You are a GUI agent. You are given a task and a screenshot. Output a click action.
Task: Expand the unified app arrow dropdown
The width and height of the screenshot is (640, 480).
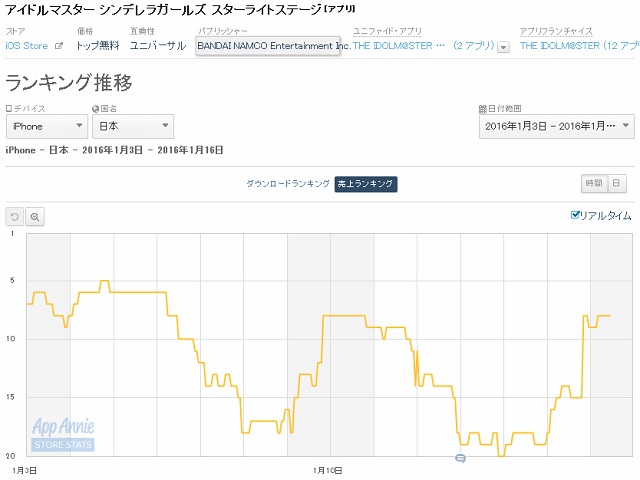(x=503, y=47)
